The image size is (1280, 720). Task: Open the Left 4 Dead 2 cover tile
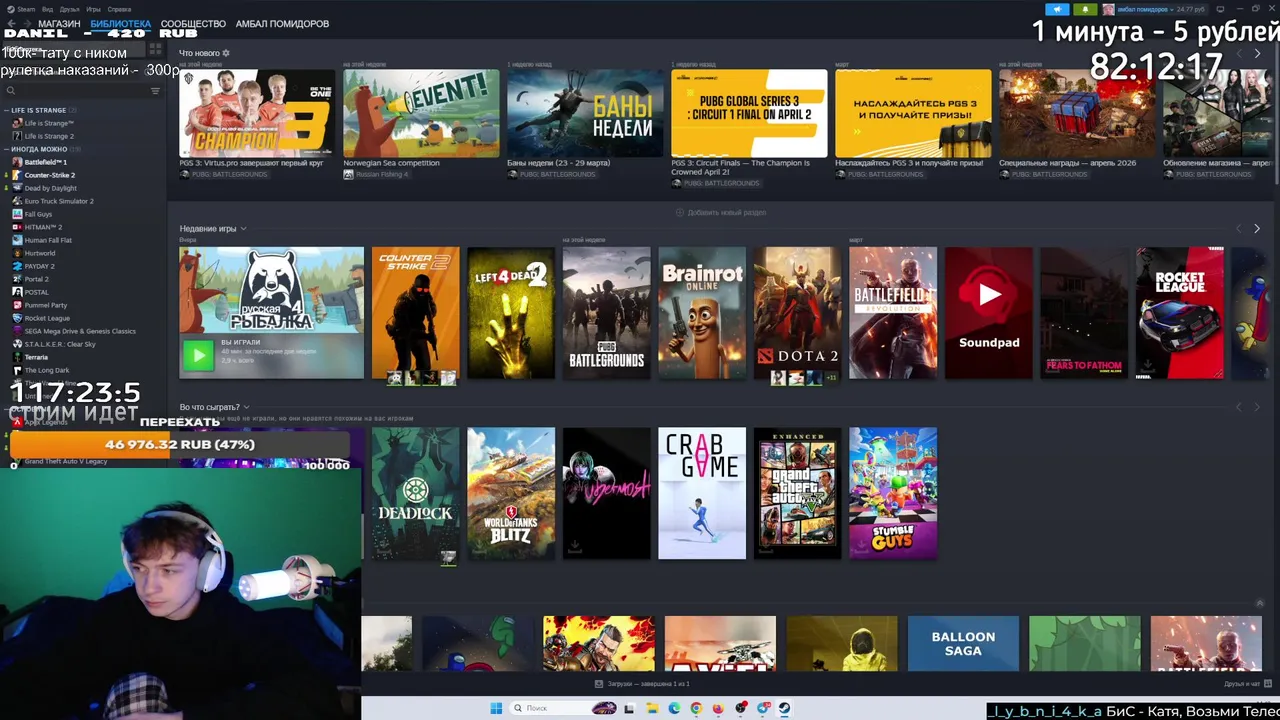point(511,313)
